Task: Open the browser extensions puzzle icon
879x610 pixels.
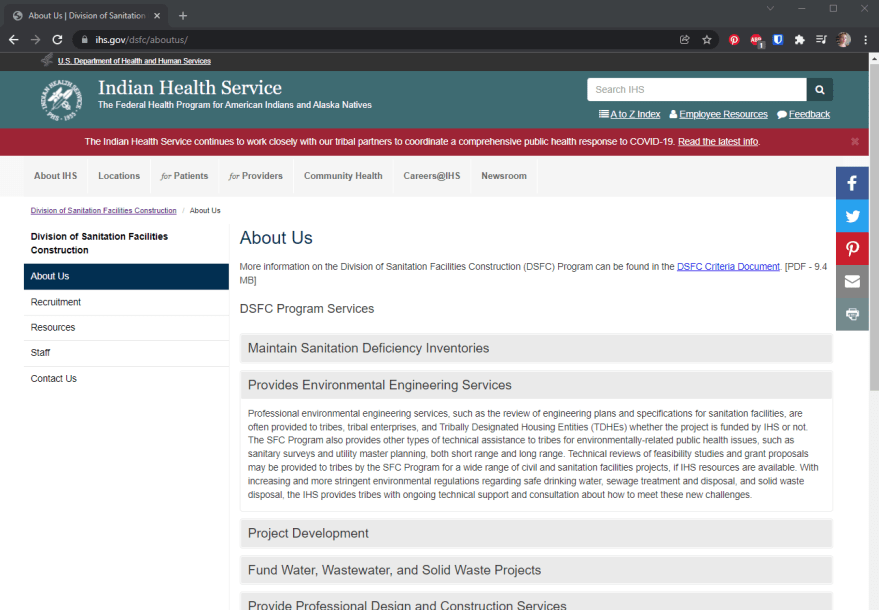Action: 799,40
